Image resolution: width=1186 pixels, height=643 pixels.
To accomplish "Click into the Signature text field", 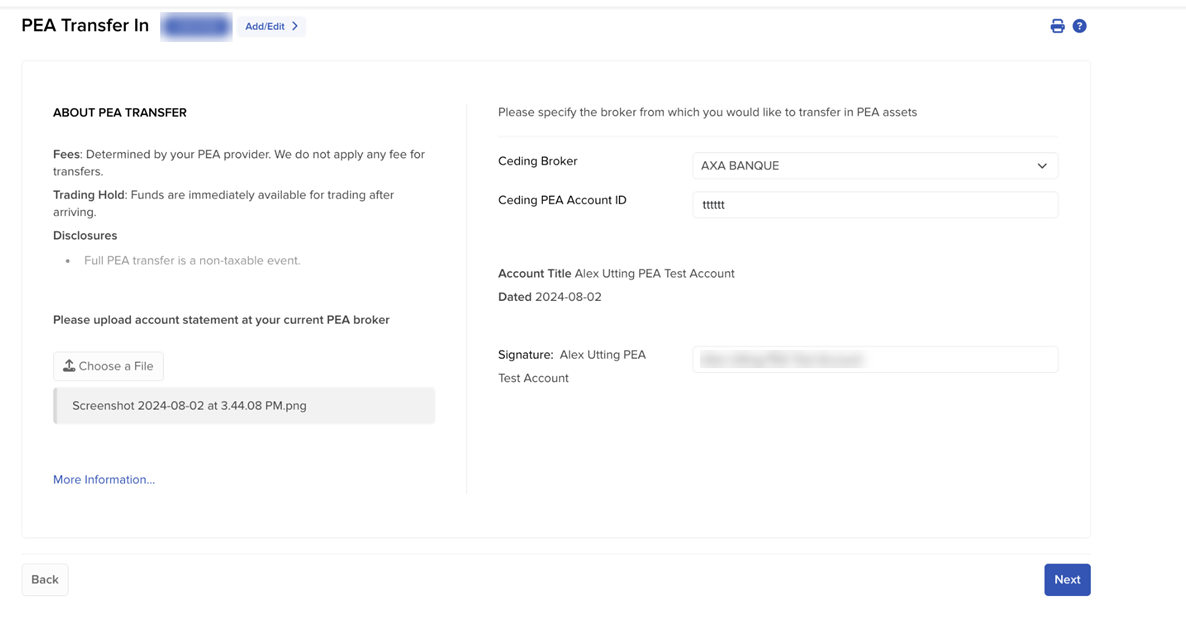I will click(874, 360).
